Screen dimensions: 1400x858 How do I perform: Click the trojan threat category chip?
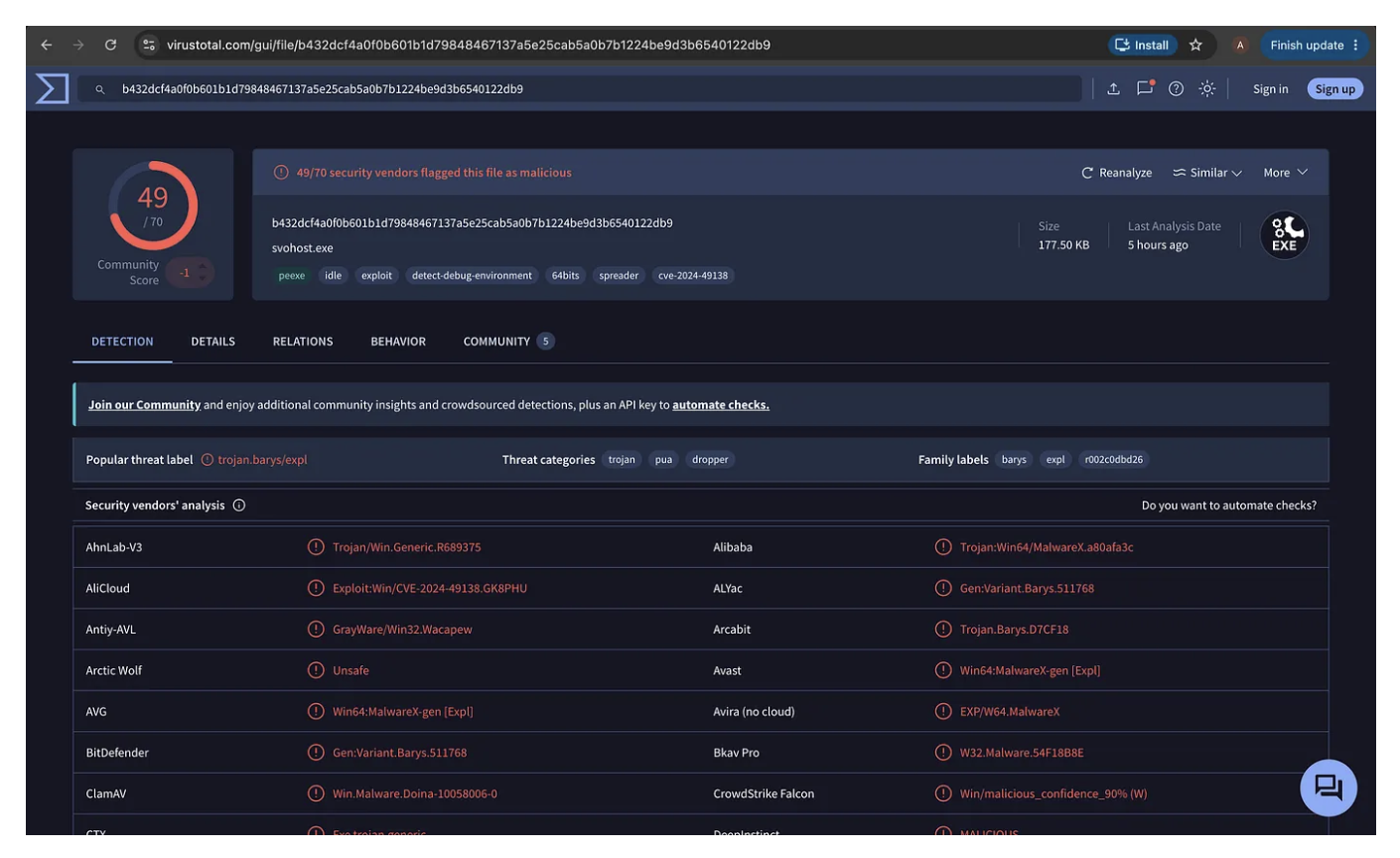(622, 460)
